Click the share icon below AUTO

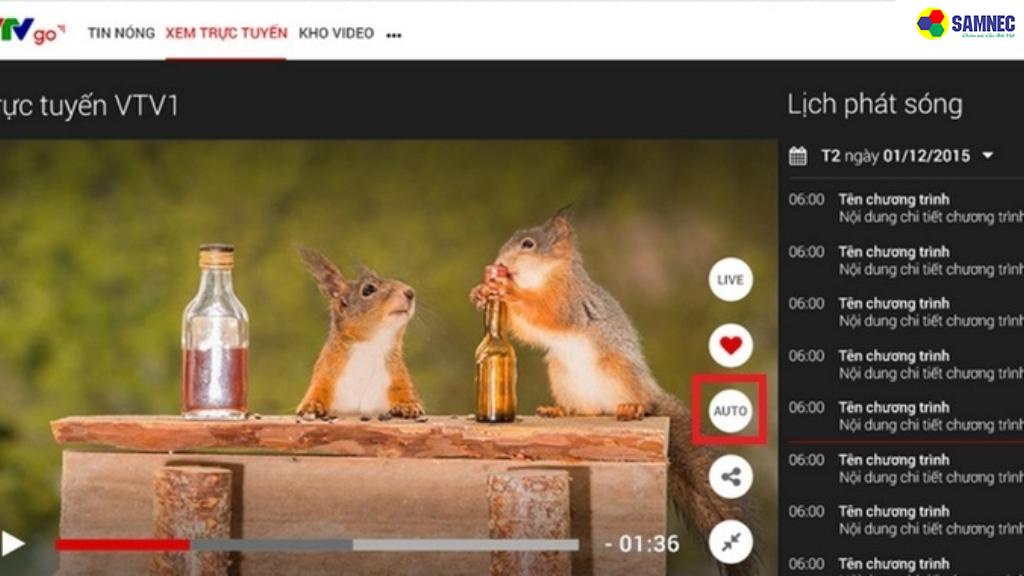tap(729, 476)
